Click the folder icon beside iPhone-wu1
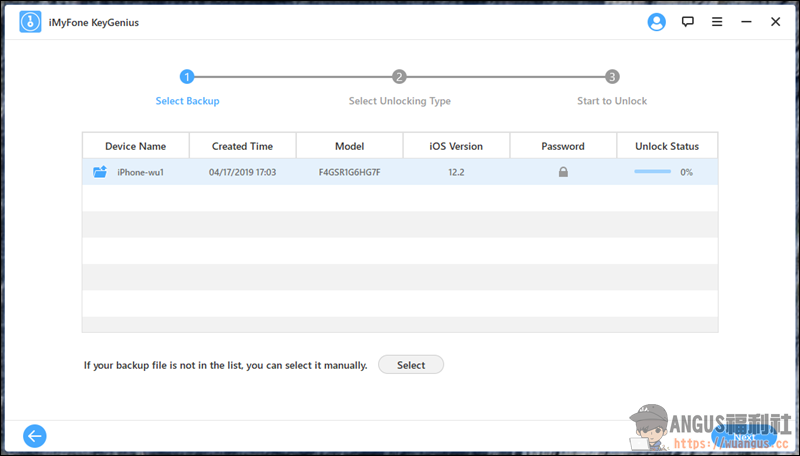This screenshot has width=800, height=456. 100,172
